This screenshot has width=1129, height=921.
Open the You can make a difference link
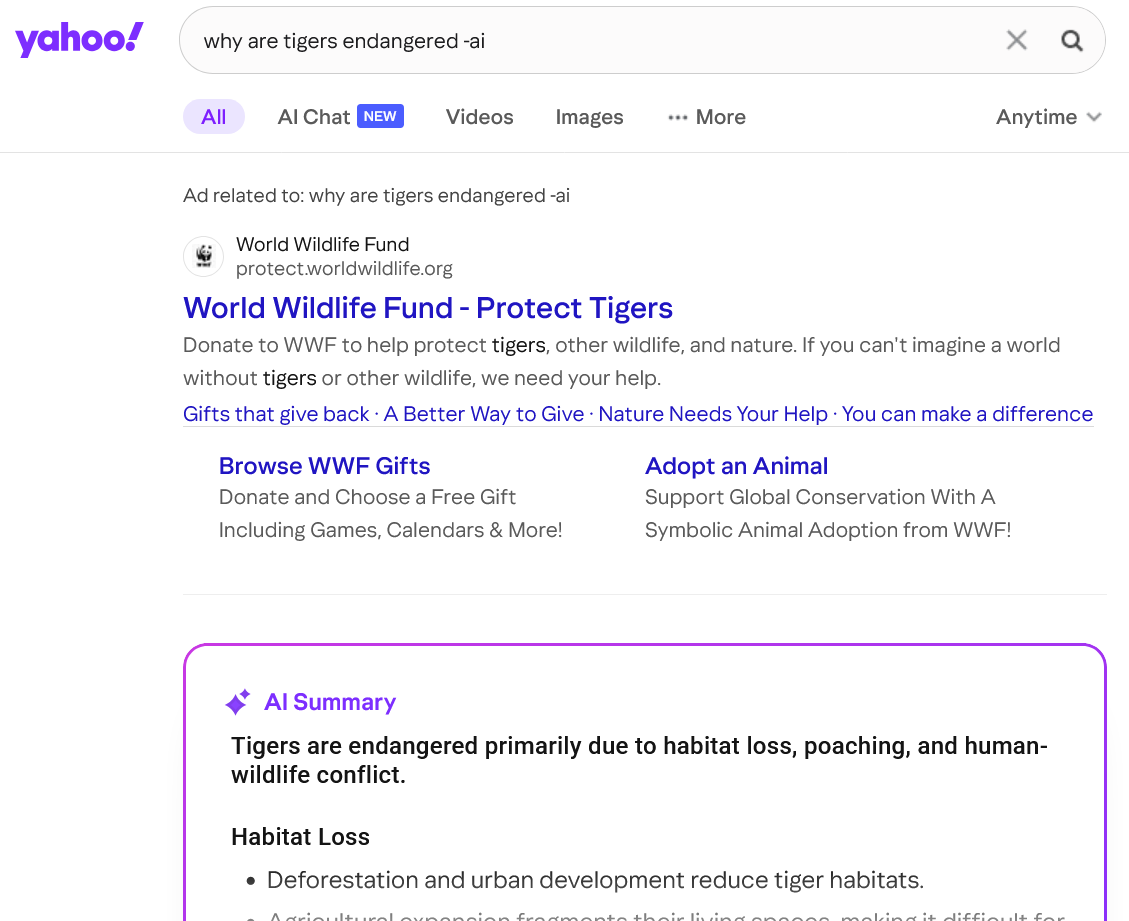(967, 414)
